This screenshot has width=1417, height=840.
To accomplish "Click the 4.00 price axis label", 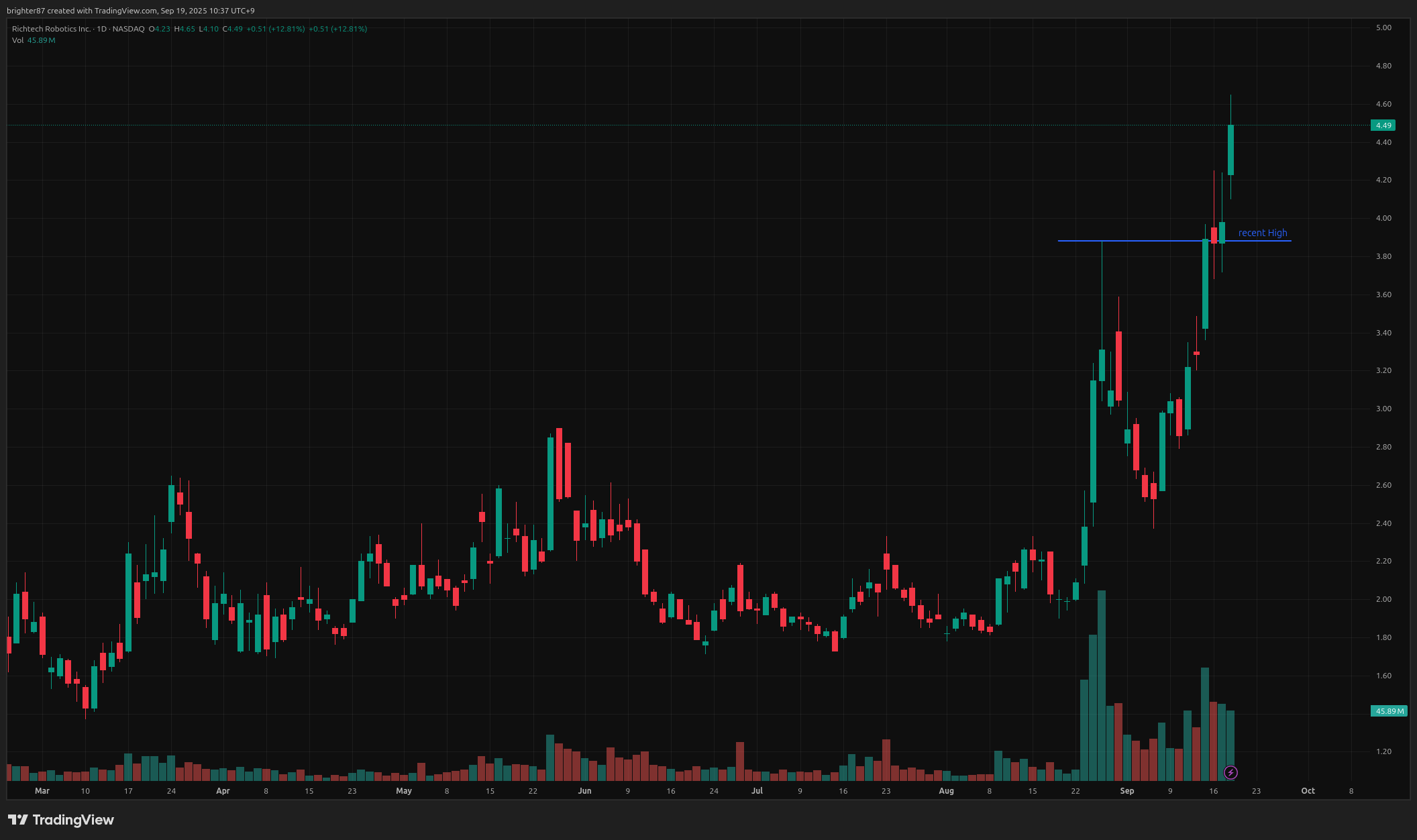I will tap(1383, 218).
